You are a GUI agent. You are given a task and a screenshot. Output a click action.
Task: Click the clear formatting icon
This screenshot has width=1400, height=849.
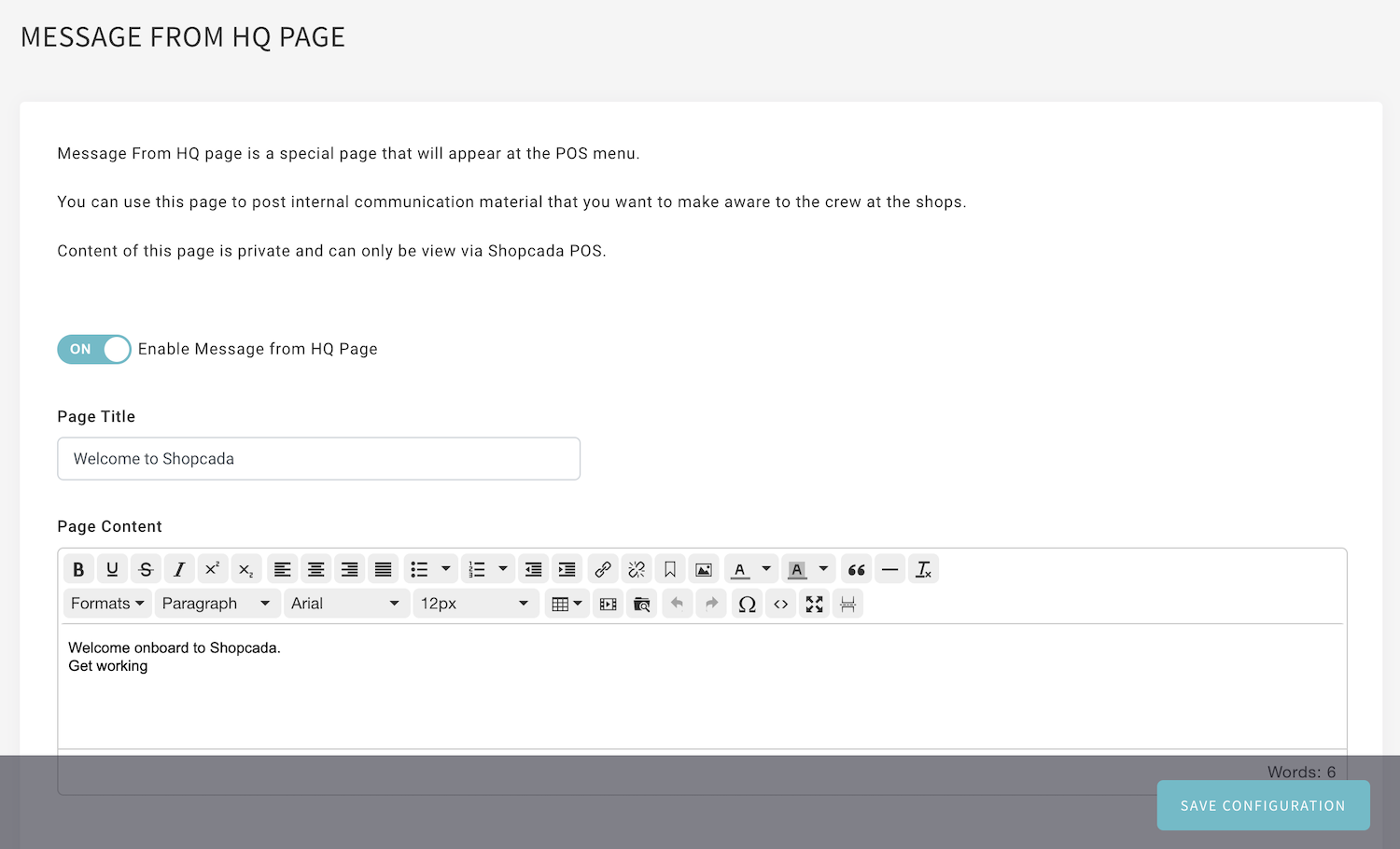(923, 569)
